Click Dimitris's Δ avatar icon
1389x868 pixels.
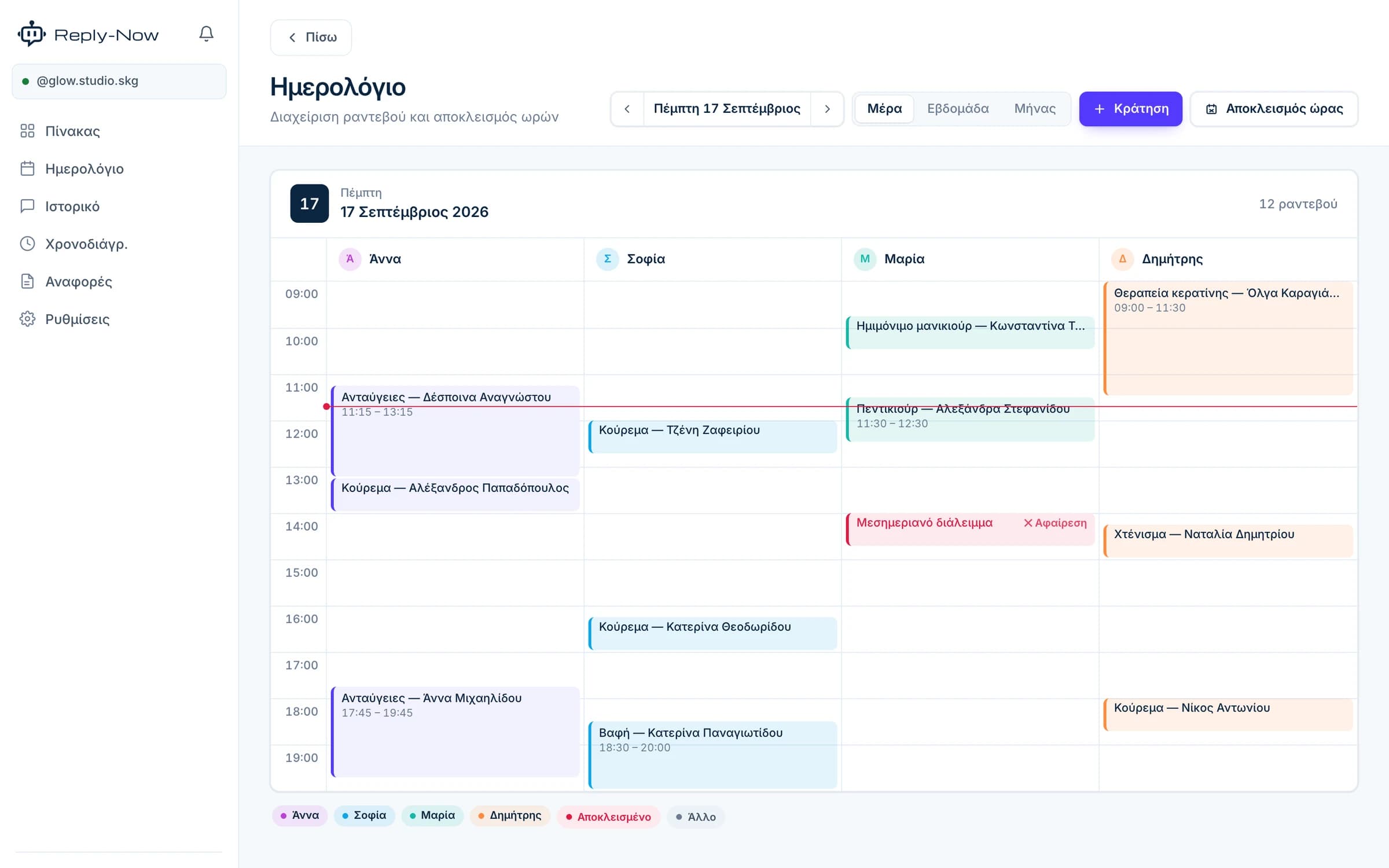click(1122, 259)
